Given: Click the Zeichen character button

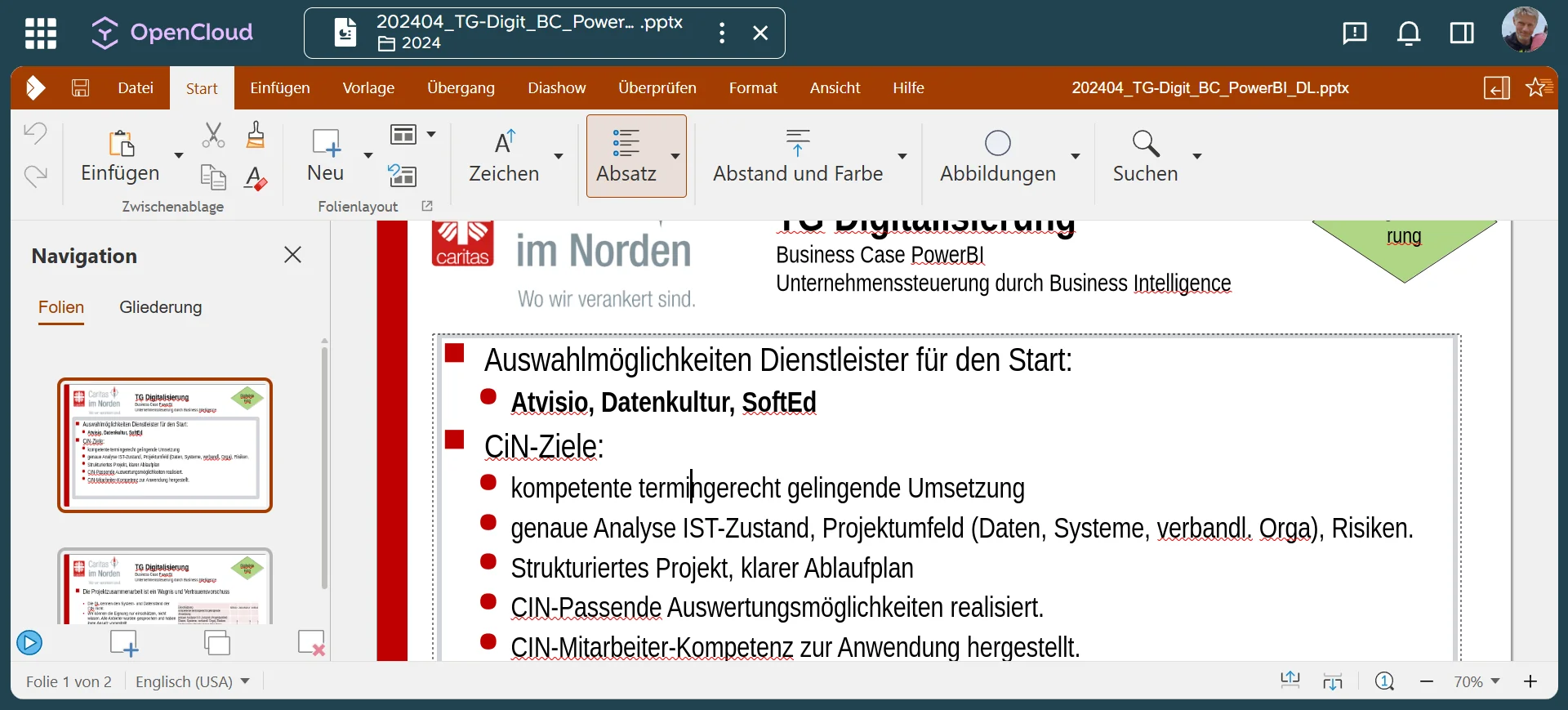Looking at the screenshot, I should 504,156.
